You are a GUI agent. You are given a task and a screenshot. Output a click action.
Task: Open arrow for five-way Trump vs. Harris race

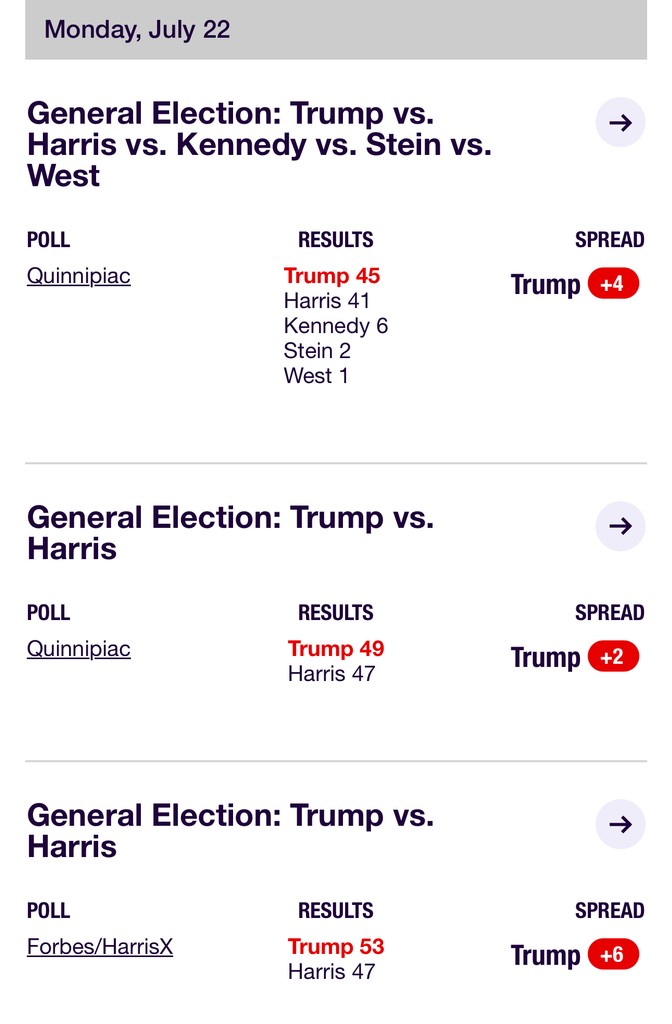[620, 123]
